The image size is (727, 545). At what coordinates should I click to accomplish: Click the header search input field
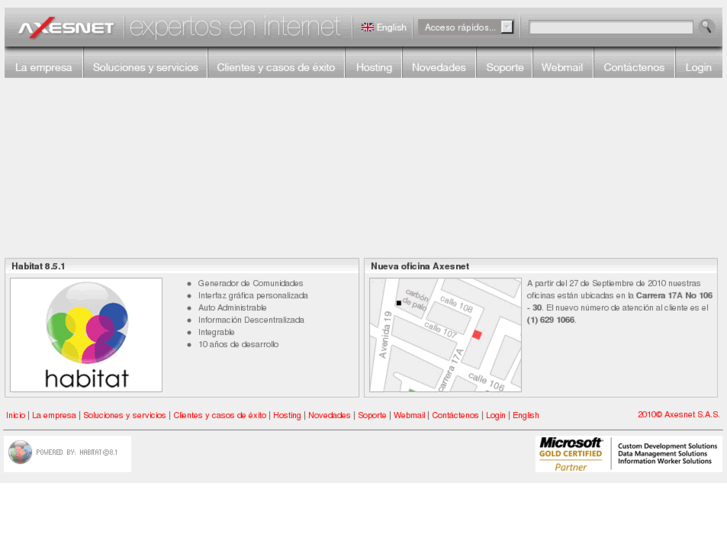pyautogui.click(x=611, y=27)
